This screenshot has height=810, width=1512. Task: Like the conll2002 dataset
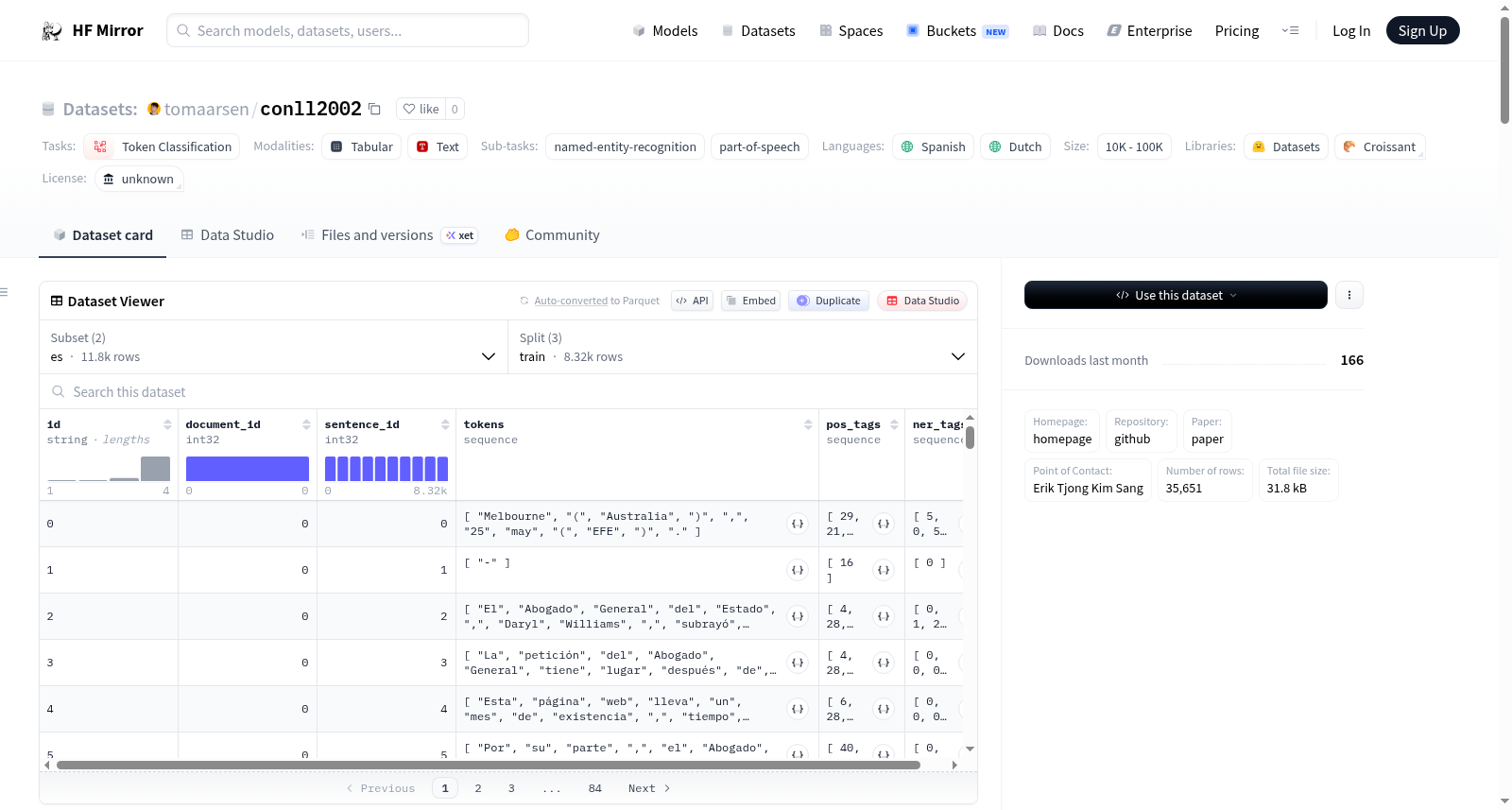(421, 109)
